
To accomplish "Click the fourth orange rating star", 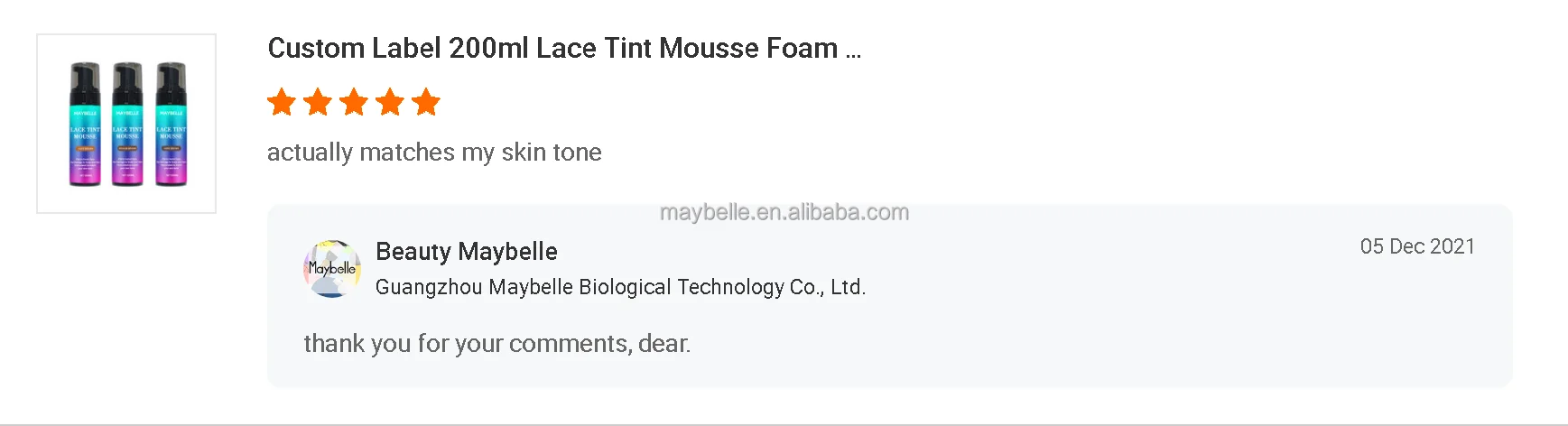I will [x=390, y=102].
